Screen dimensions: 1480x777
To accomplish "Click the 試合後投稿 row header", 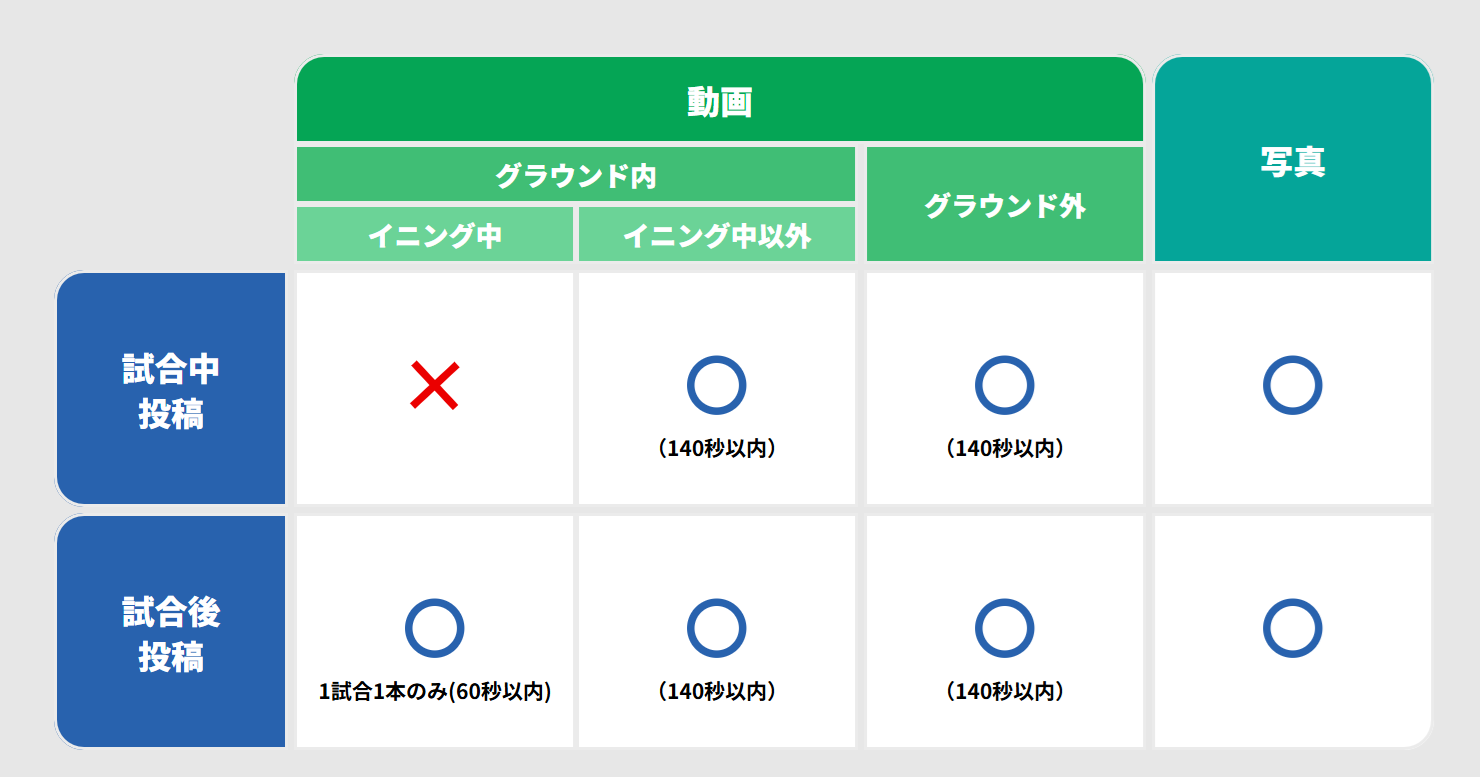I will [171, 634].
